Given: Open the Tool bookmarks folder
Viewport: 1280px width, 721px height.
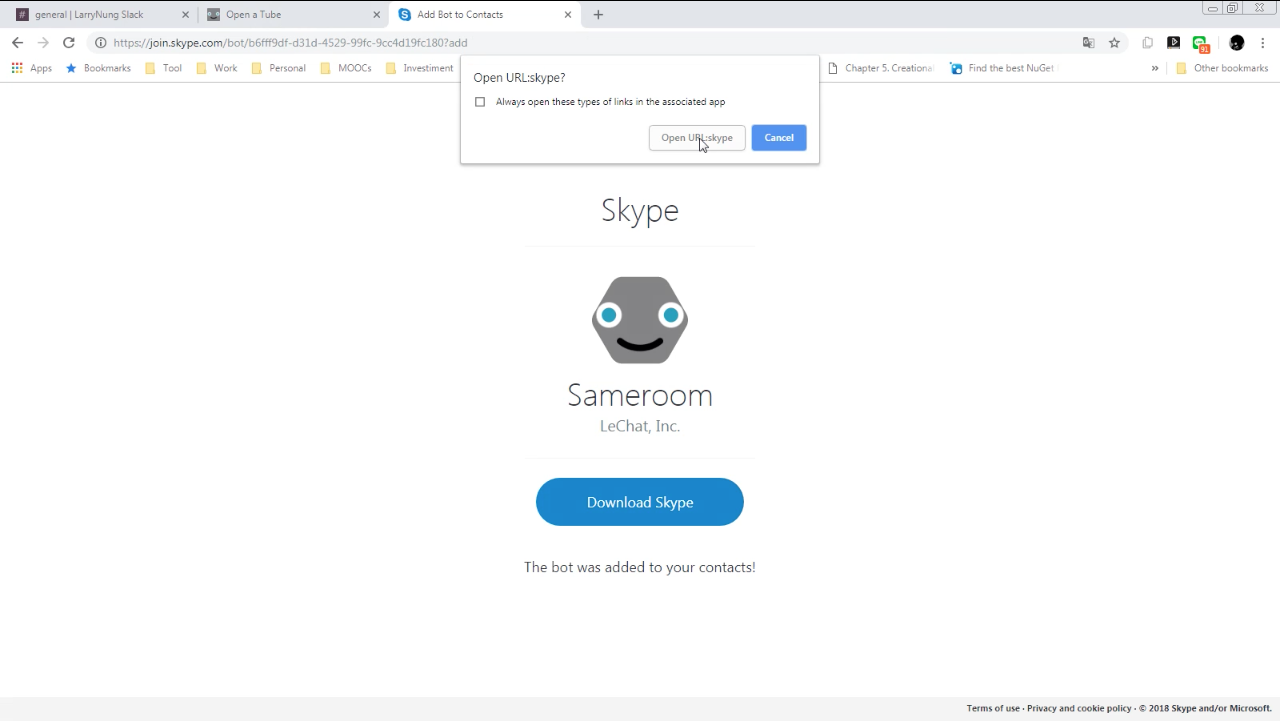Looking at the screenshot, I should pos(163,68).
